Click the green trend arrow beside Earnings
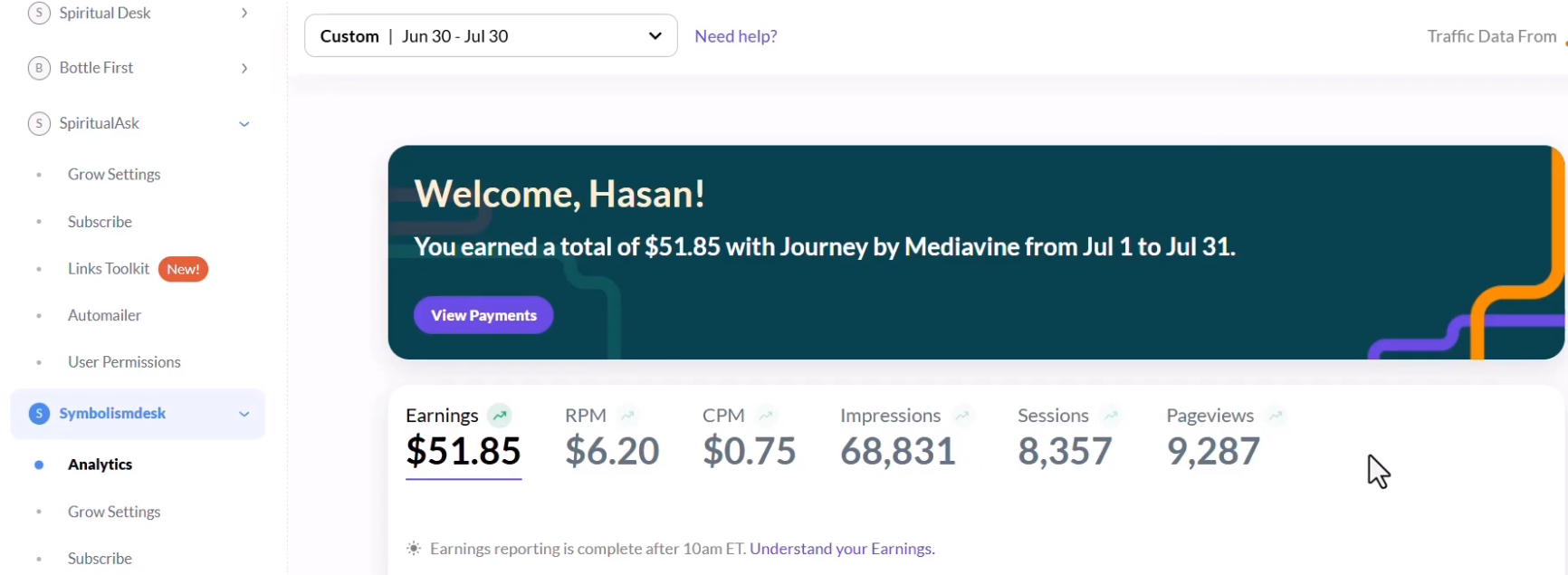The width and height of the screenshot is (1568, 575). pyautogui.click(x=500, y=416)
